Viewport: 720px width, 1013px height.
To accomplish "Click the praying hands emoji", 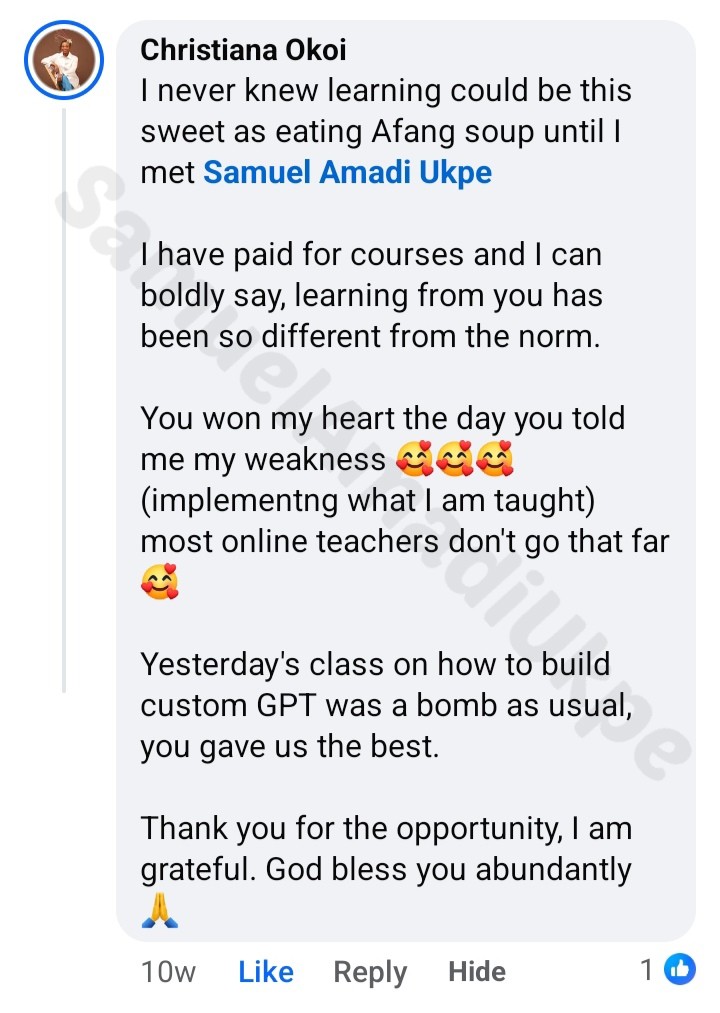I will (159, 910).
